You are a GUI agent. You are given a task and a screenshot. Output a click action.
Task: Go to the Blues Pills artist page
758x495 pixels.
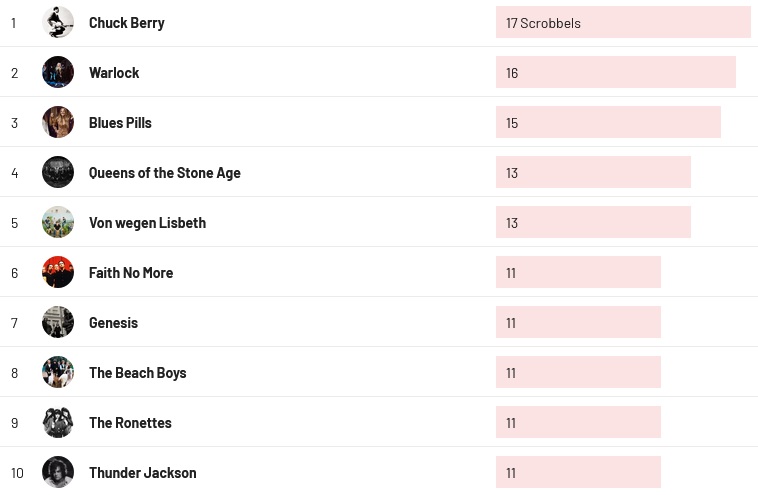120,123
